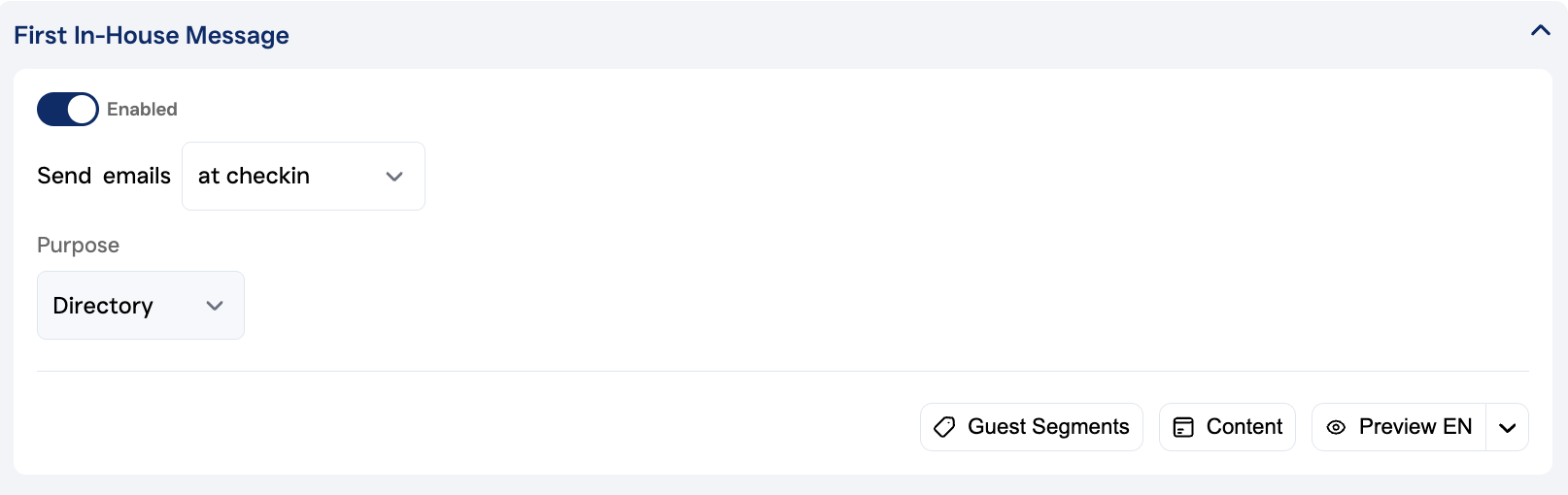Click the chevron arrow beside "at checkin"
Screen dimensions: 1568x495
(394, 177)
